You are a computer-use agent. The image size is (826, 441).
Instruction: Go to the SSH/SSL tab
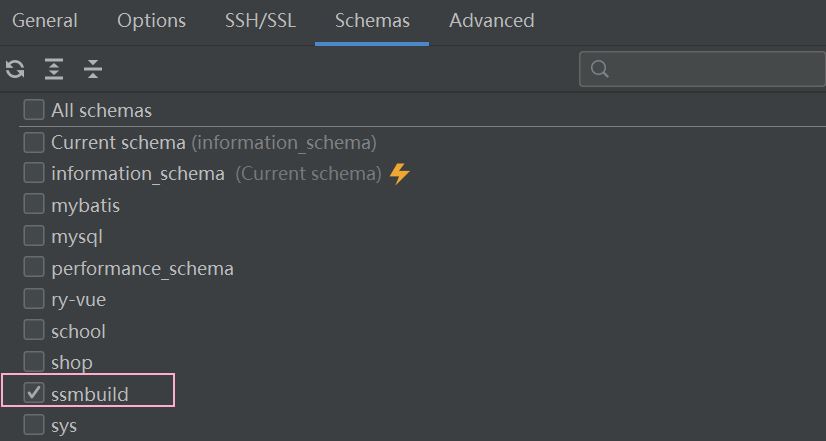(260, 21)
